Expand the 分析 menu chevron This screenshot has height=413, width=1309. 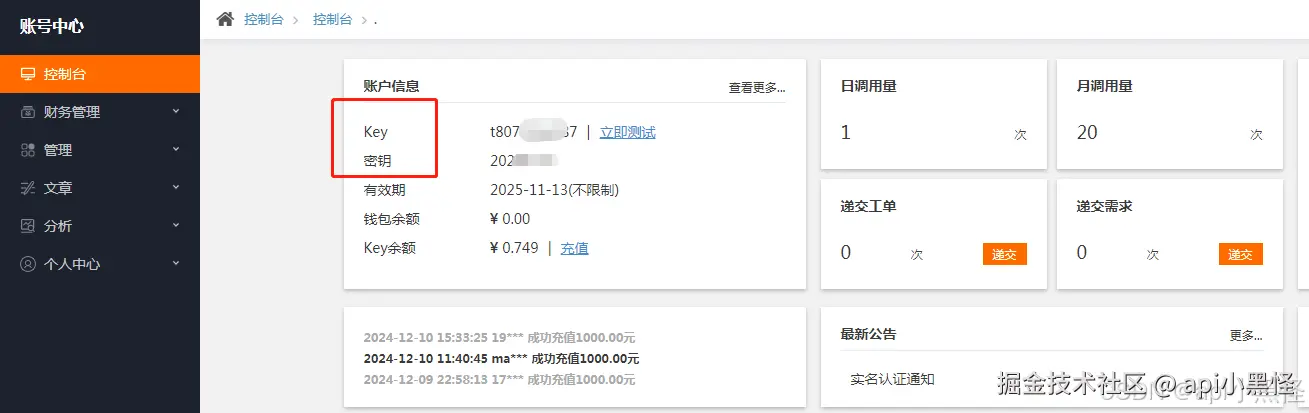pyautogui.click(x=176, y=225)
